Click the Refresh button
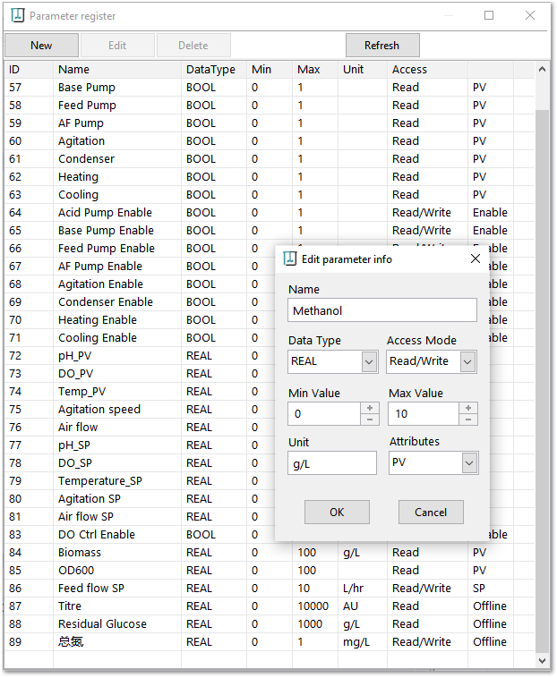The width and height of the screenshot is (557, 678). point(382,45)
